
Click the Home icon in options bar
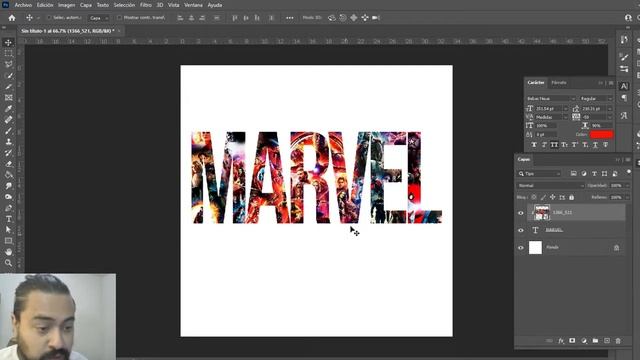coord(12,18)
